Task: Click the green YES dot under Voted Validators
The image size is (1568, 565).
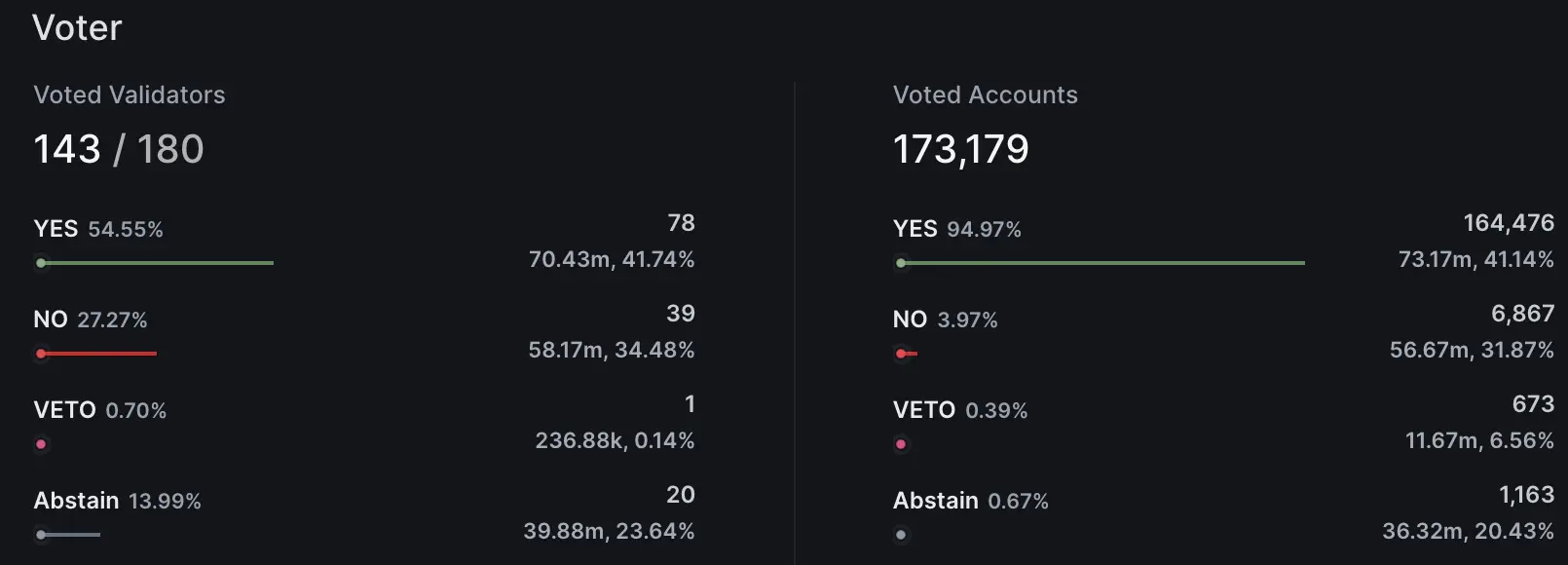Action: 41,263
